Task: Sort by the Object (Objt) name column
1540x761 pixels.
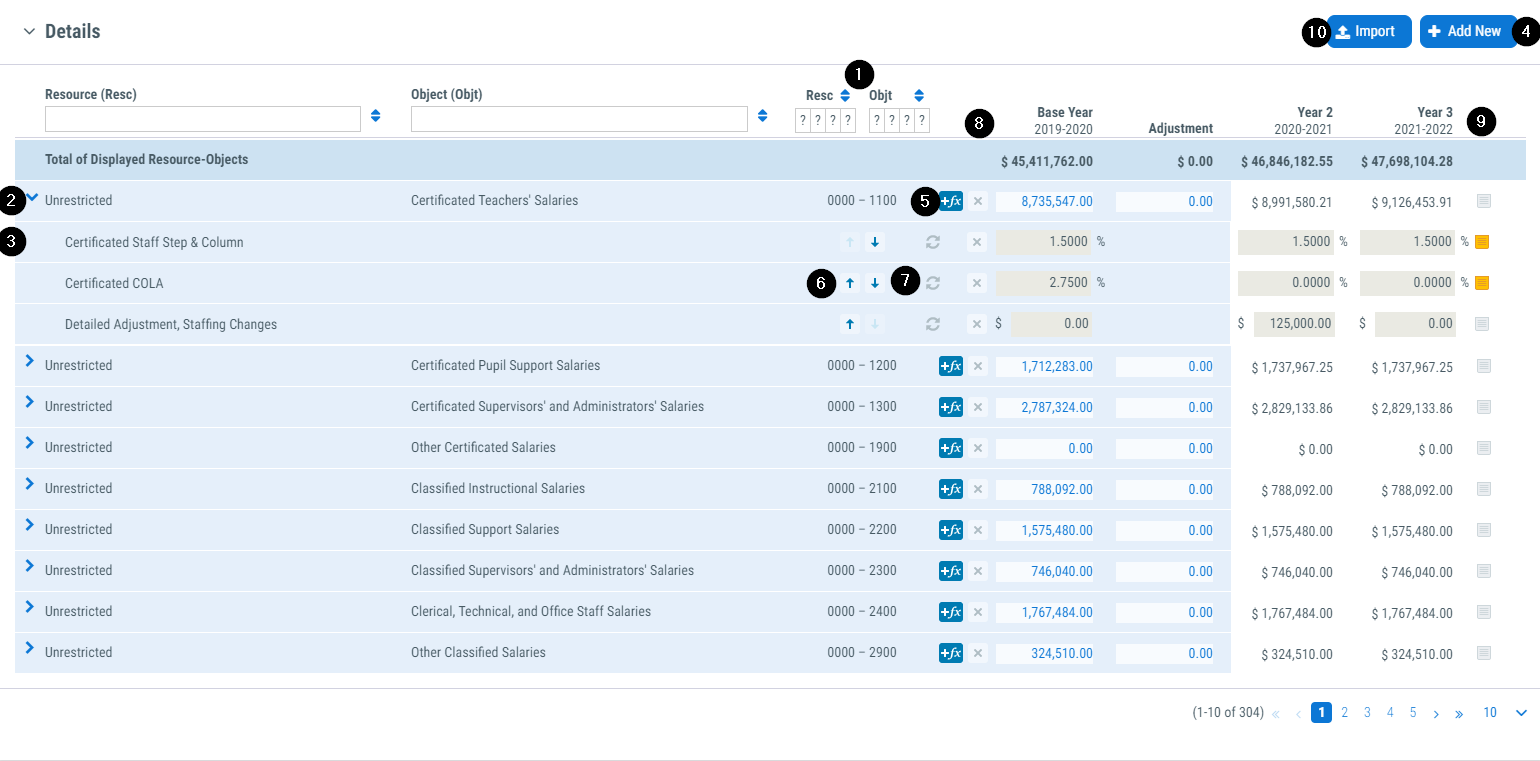Action: pos(763,115)
